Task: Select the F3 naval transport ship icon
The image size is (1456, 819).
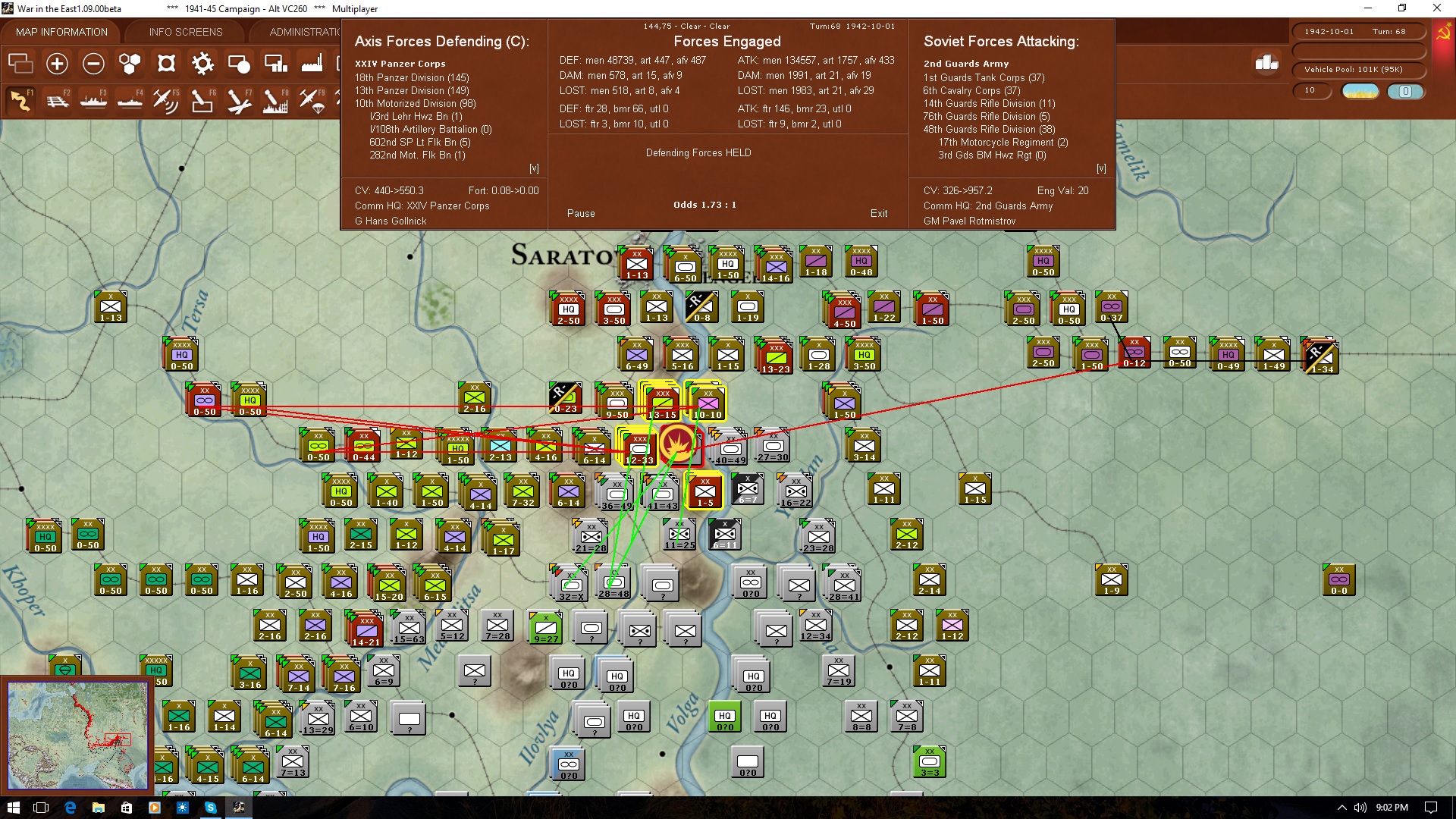Action: click(94, 100)
